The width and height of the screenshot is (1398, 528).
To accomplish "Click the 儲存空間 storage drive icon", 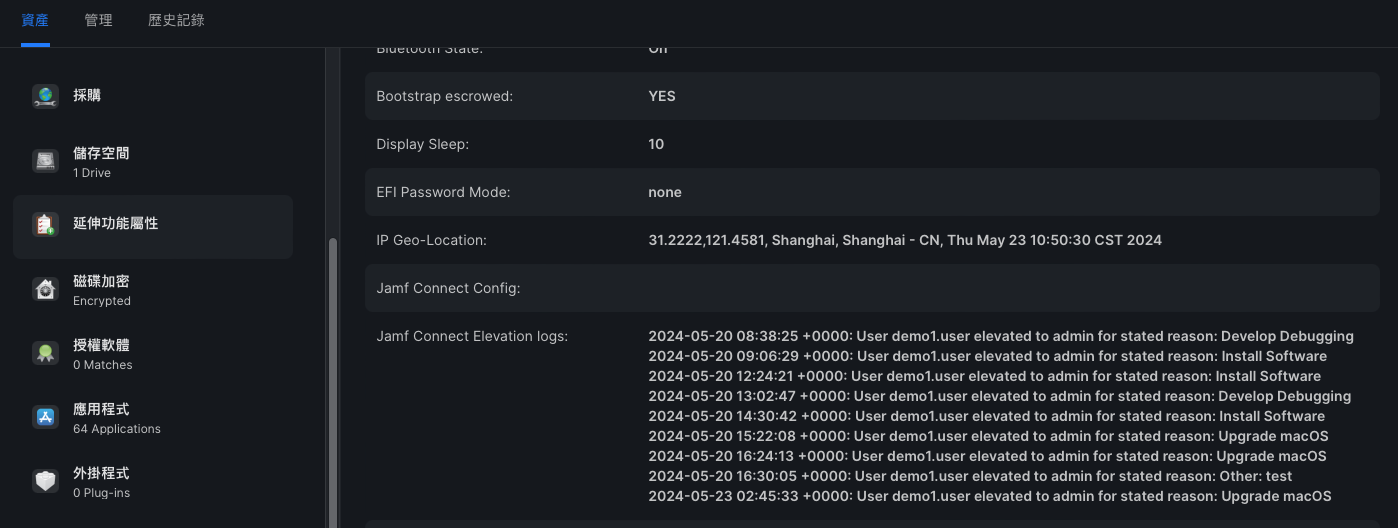I will [45, 161].
